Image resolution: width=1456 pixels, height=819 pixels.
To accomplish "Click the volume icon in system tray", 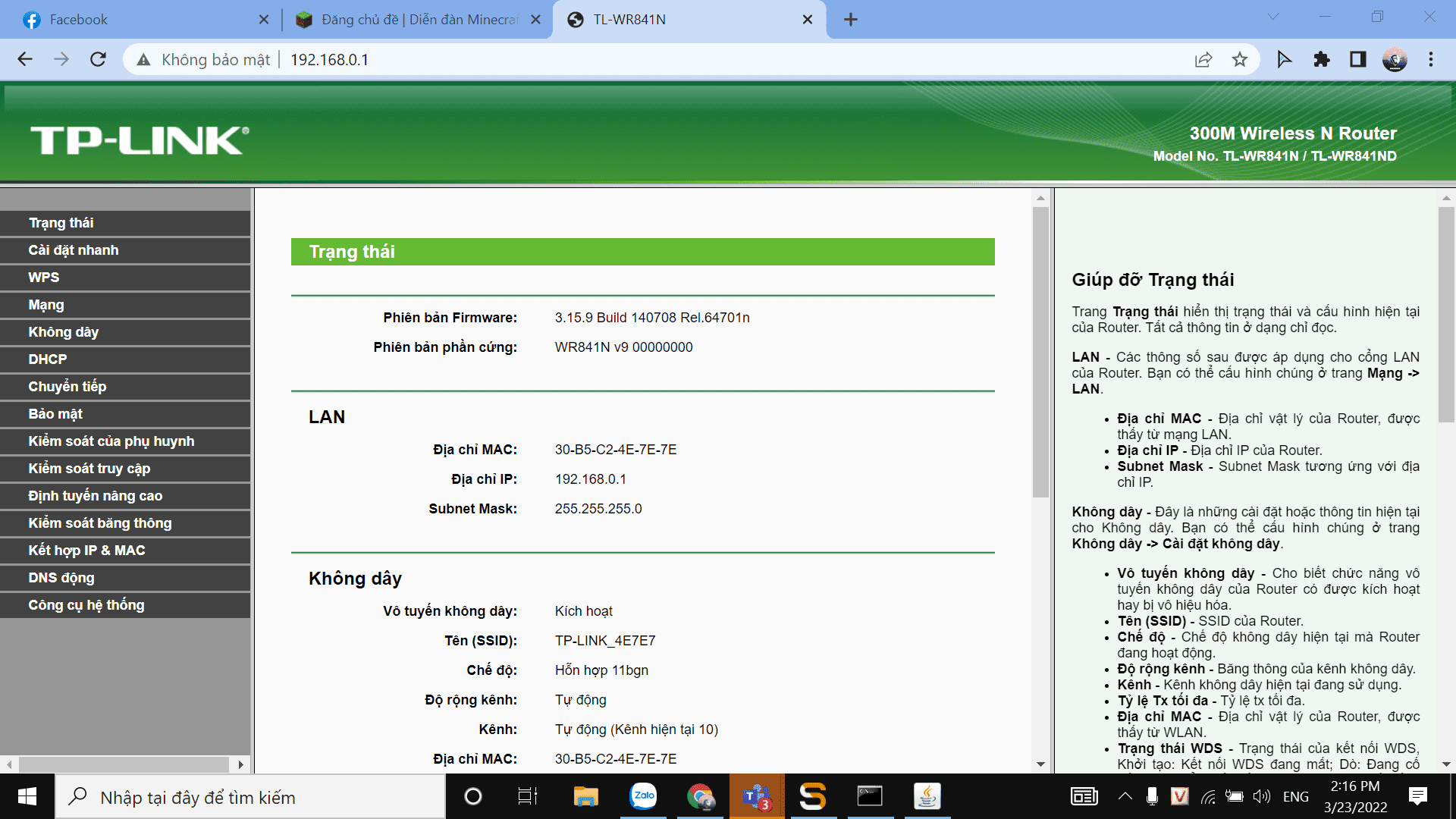I will pyautogui.click(x=1261, y=796).
